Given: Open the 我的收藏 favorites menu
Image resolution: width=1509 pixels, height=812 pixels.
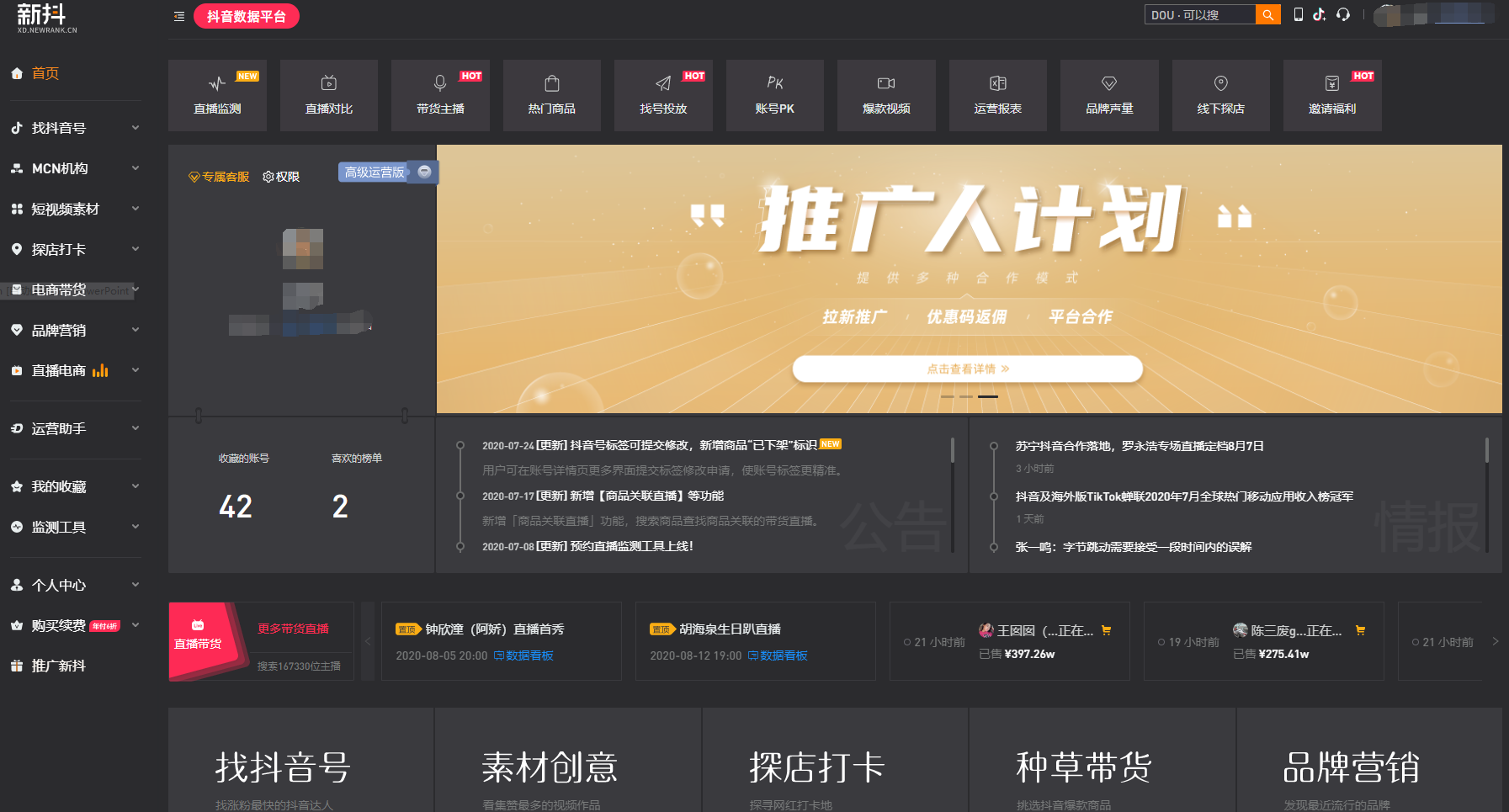Looking at the screenshot, I should pos(75,486).
